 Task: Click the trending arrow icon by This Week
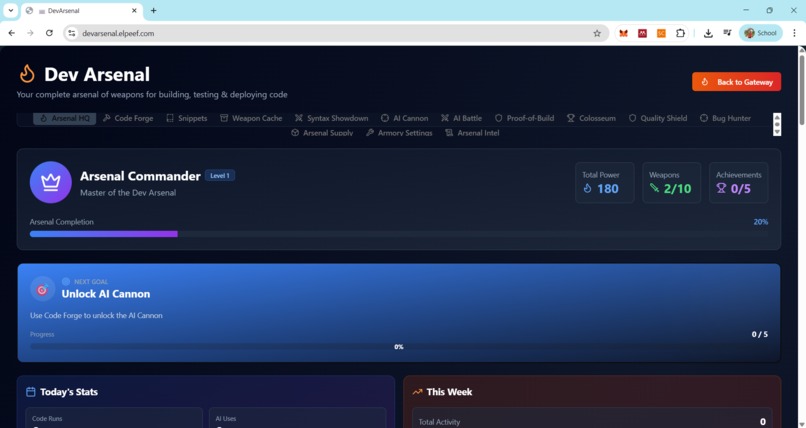tap(417, 392)
